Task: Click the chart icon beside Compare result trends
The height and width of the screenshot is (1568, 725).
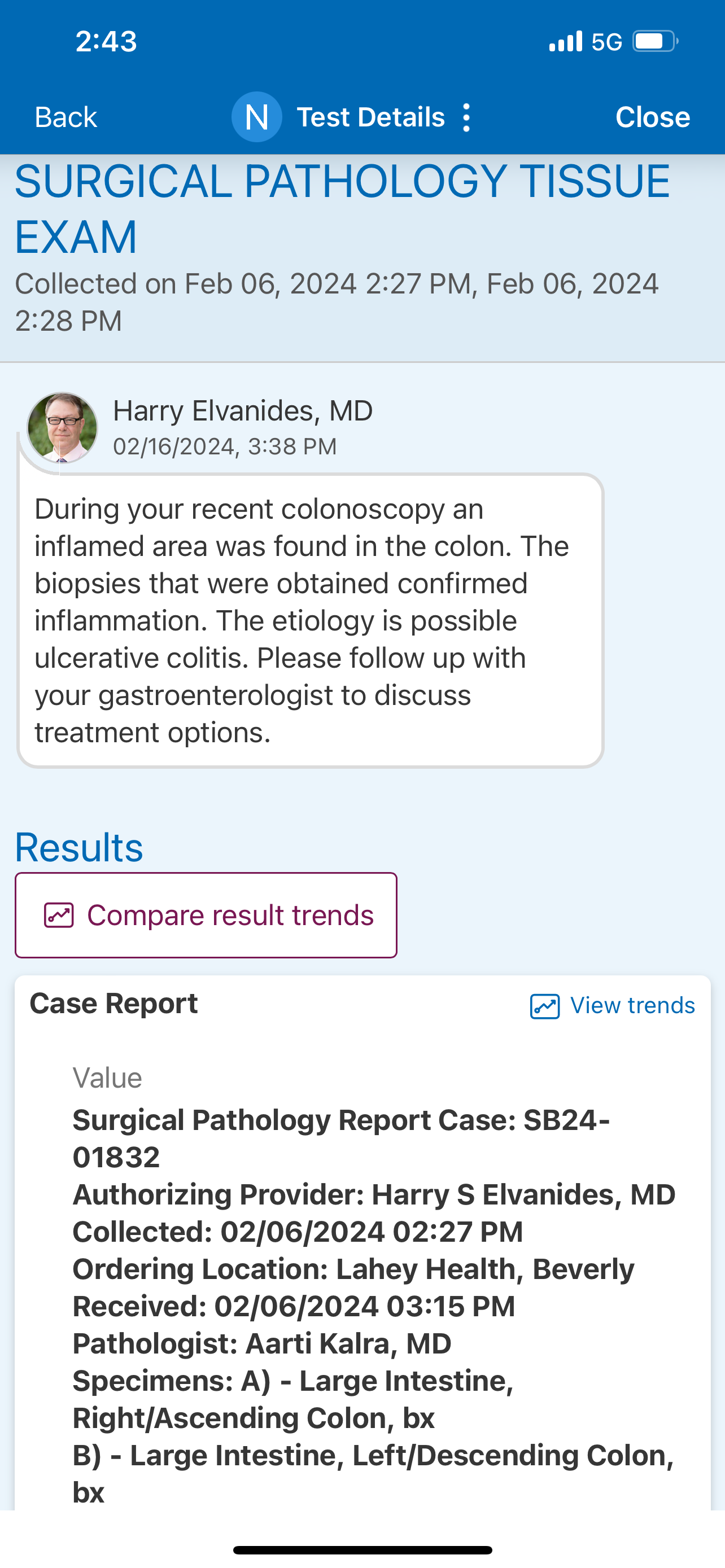Action: coord(59,916)
